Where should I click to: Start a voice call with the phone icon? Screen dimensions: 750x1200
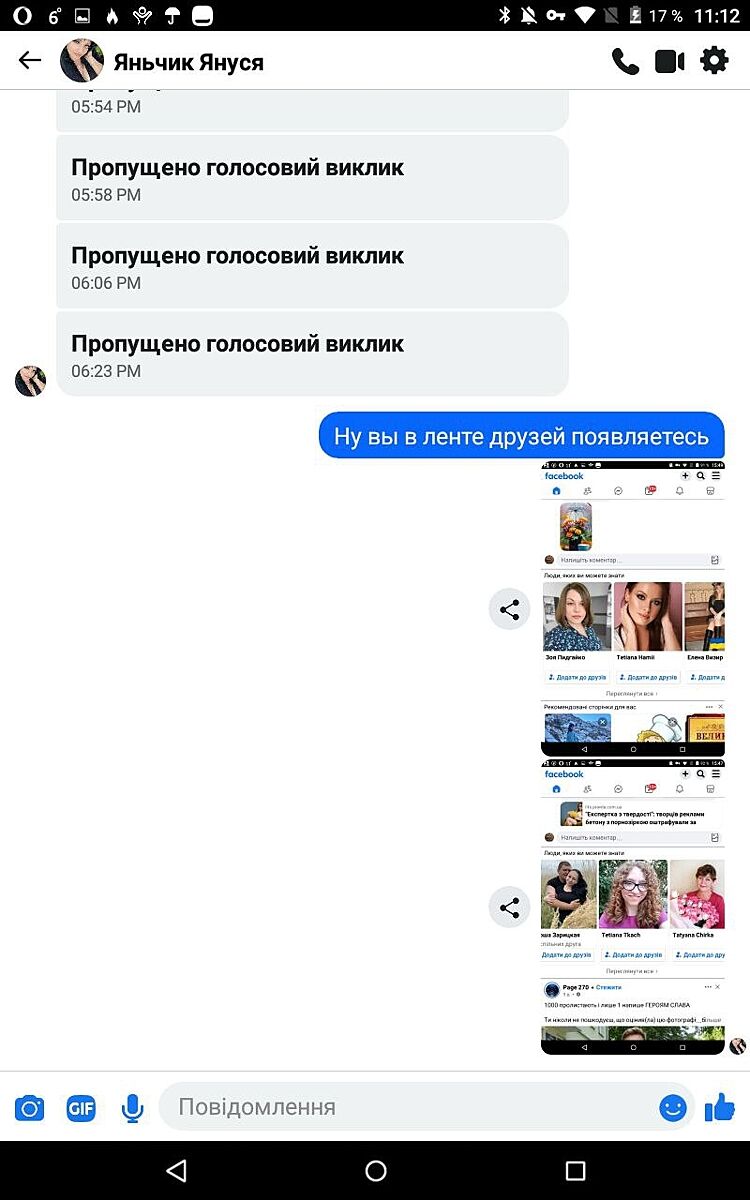click(x=625, y=61)
